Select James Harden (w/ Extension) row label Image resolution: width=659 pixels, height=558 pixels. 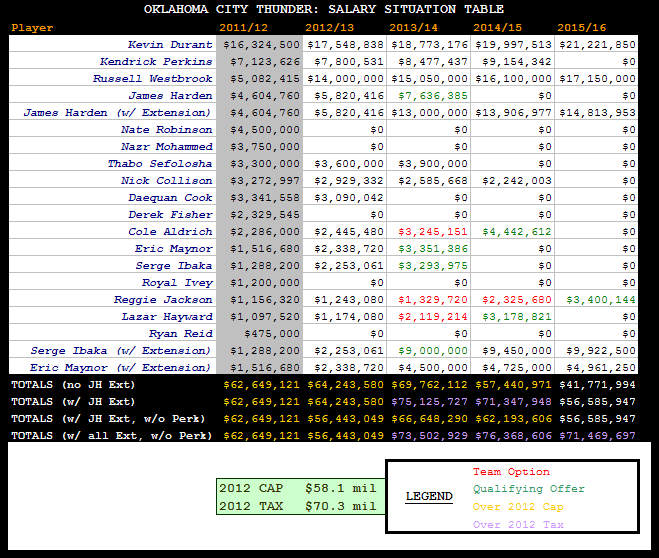pyautogui.click(x=117, y=113)
